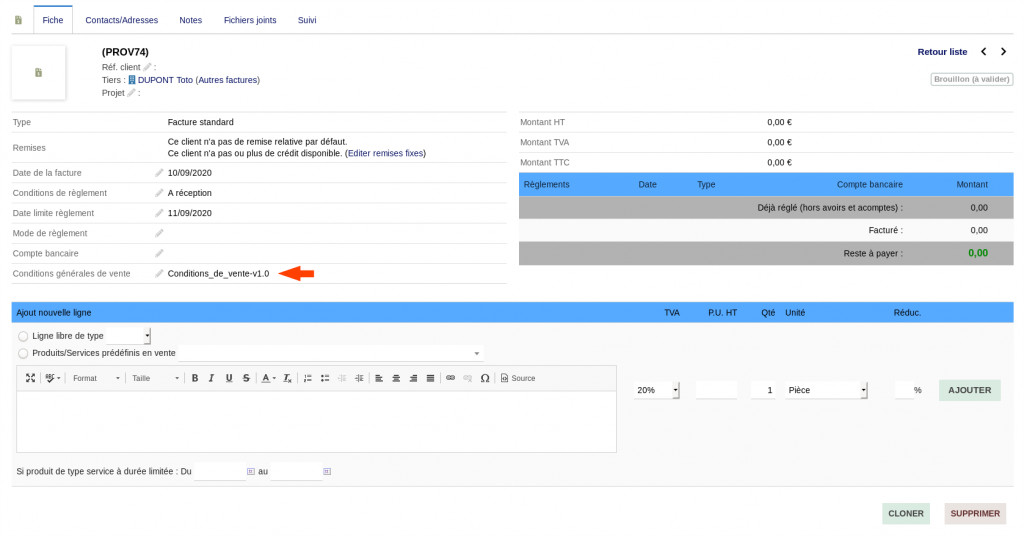
Task: Edit the Compte bancaire
Action: pyautogui.click(x=159, y=253)
